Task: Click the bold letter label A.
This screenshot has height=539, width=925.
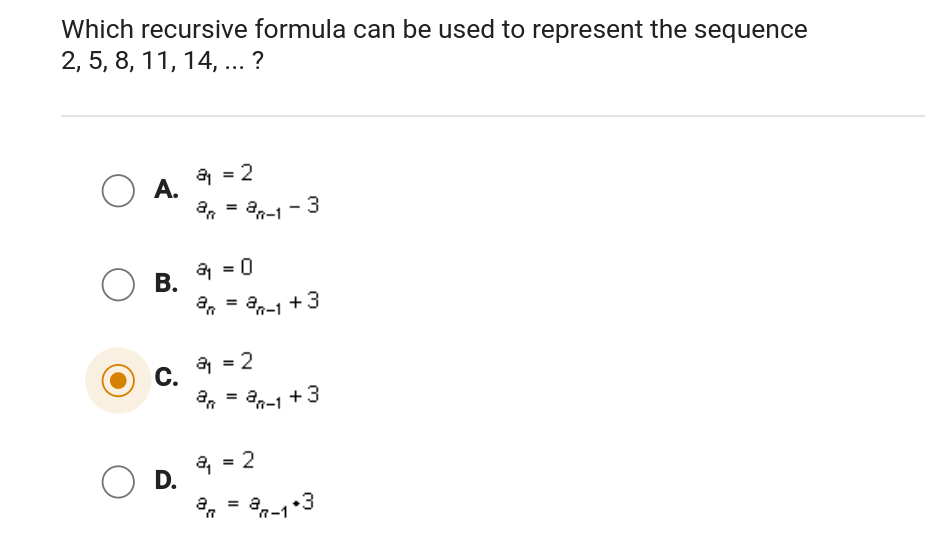Action: click(x=166, y=189)
